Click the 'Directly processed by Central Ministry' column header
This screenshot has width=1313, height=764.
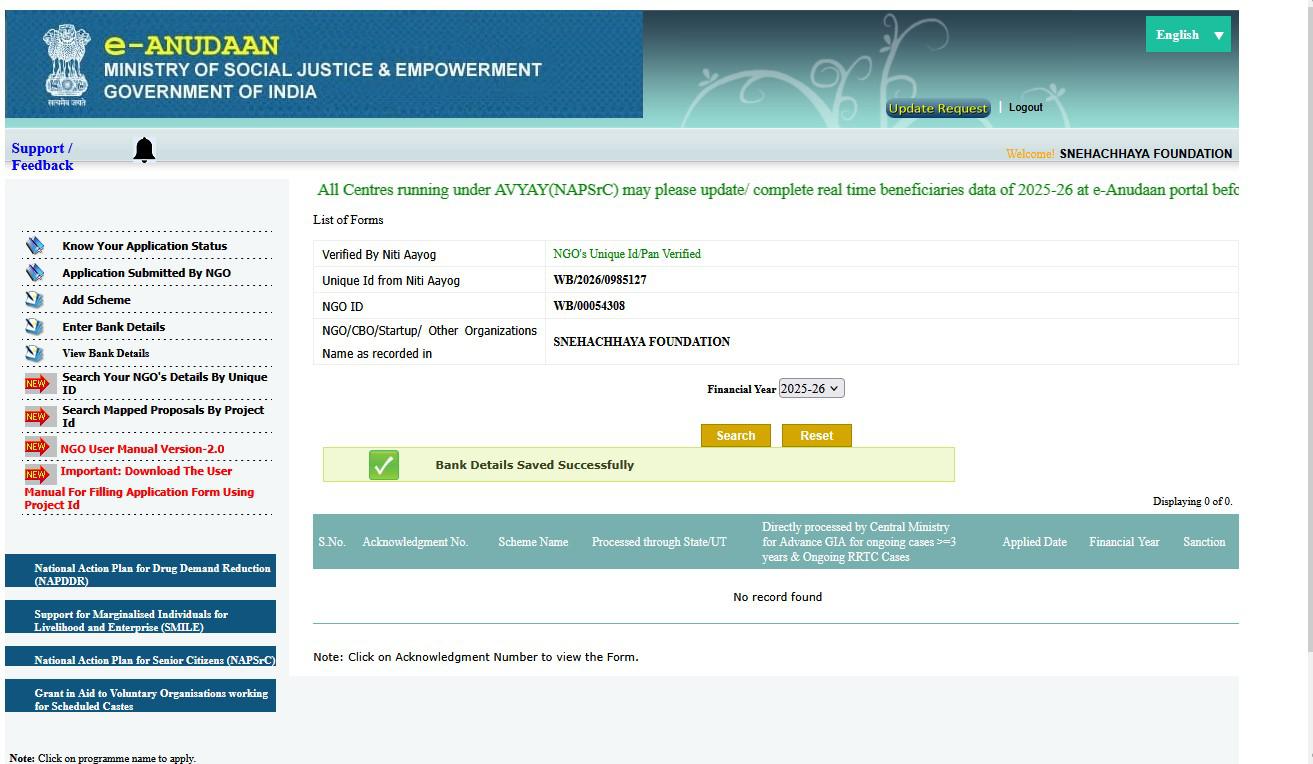(x=859, y=542)
